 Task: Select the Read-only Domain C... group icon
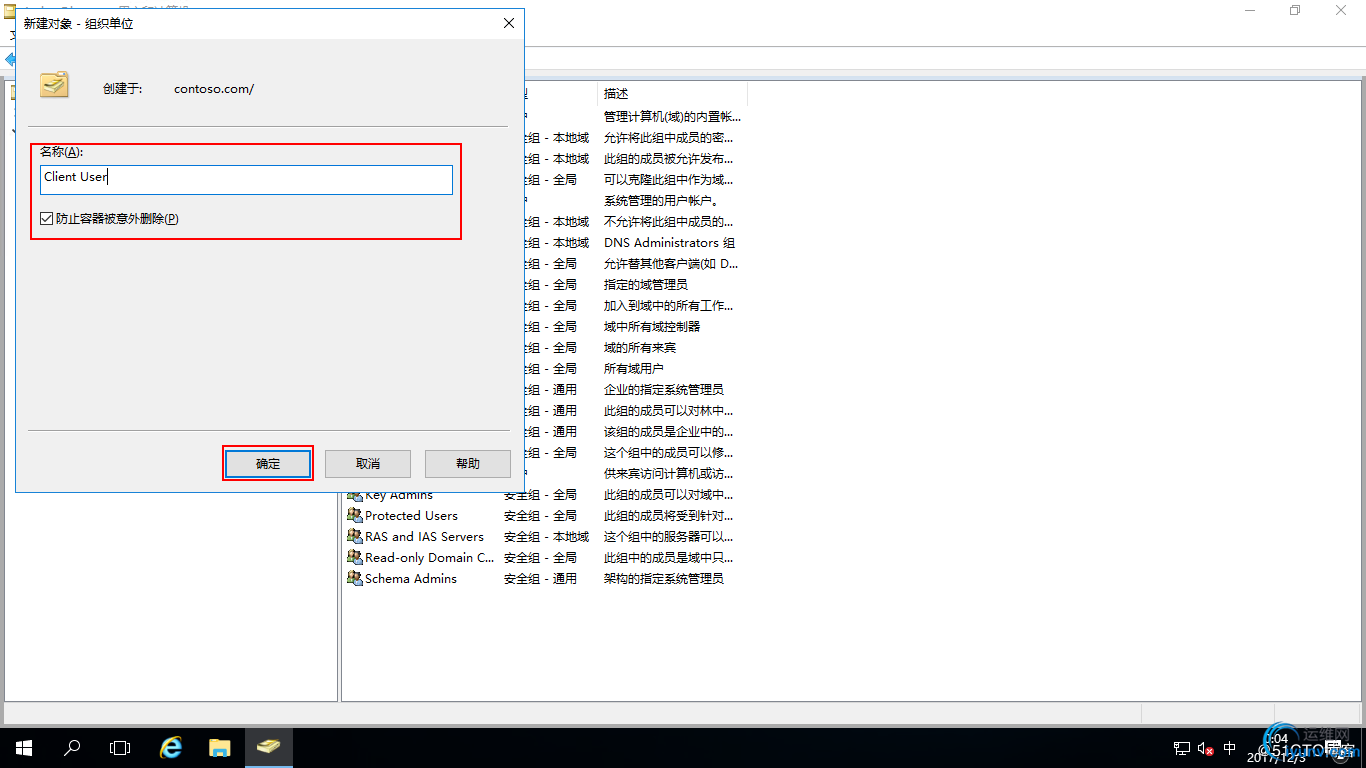click(x=354, y=557)
